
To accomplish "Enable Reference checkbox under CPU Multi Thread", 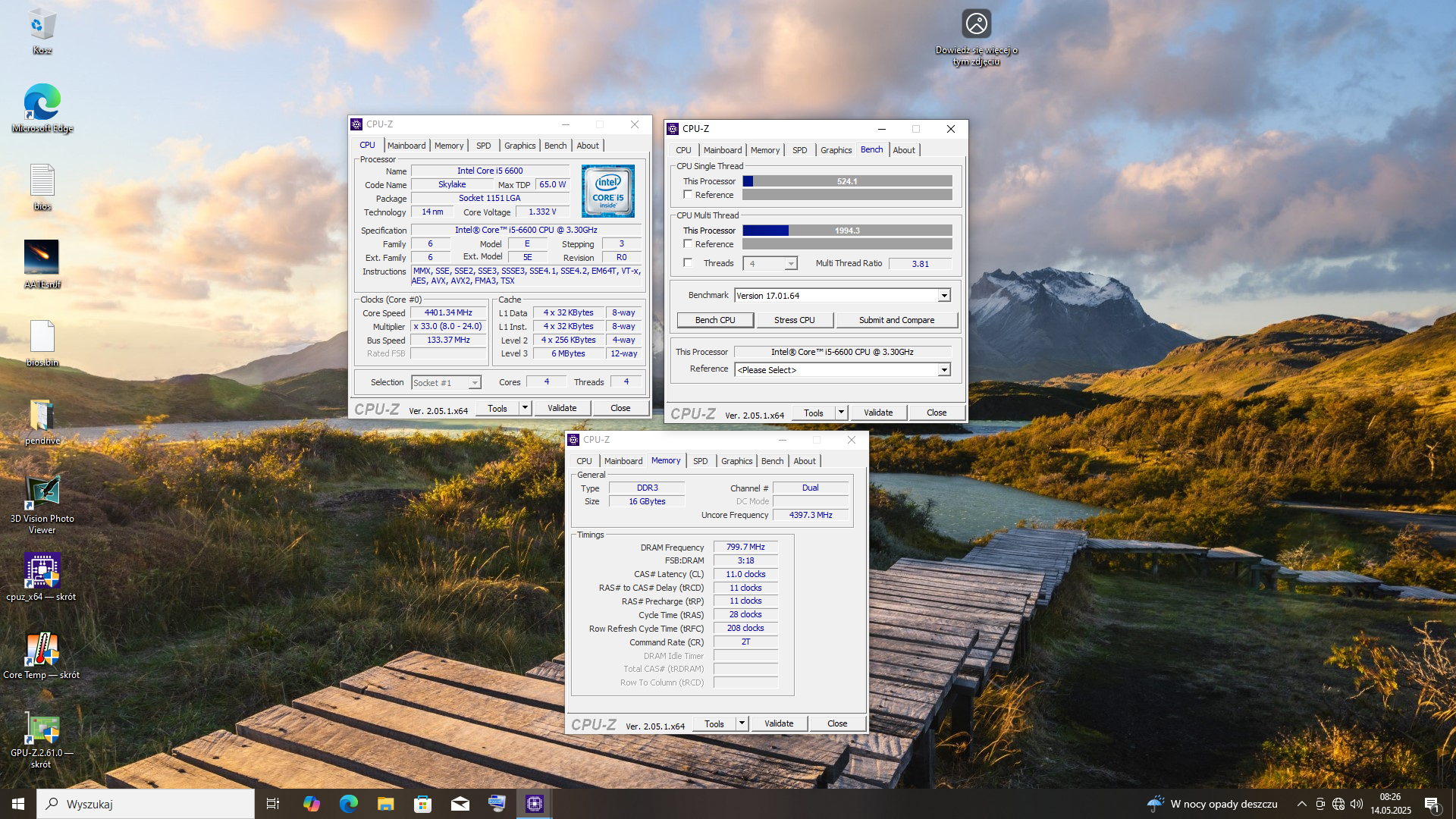I will (x=688, y=244).
